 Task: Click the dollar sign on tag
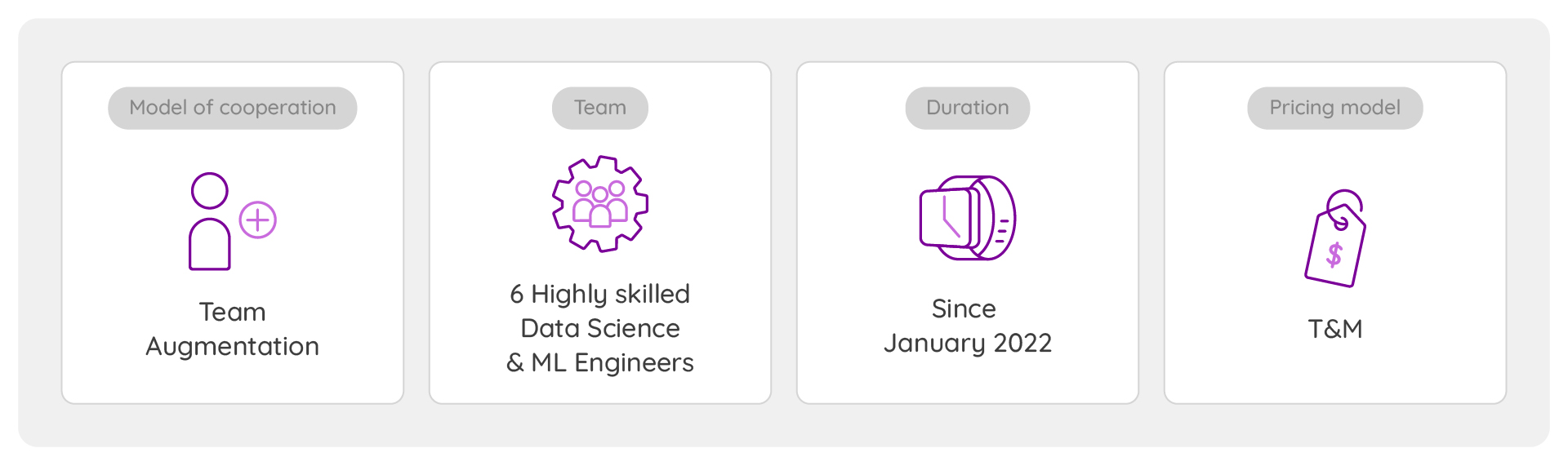tap(1334, 255)
